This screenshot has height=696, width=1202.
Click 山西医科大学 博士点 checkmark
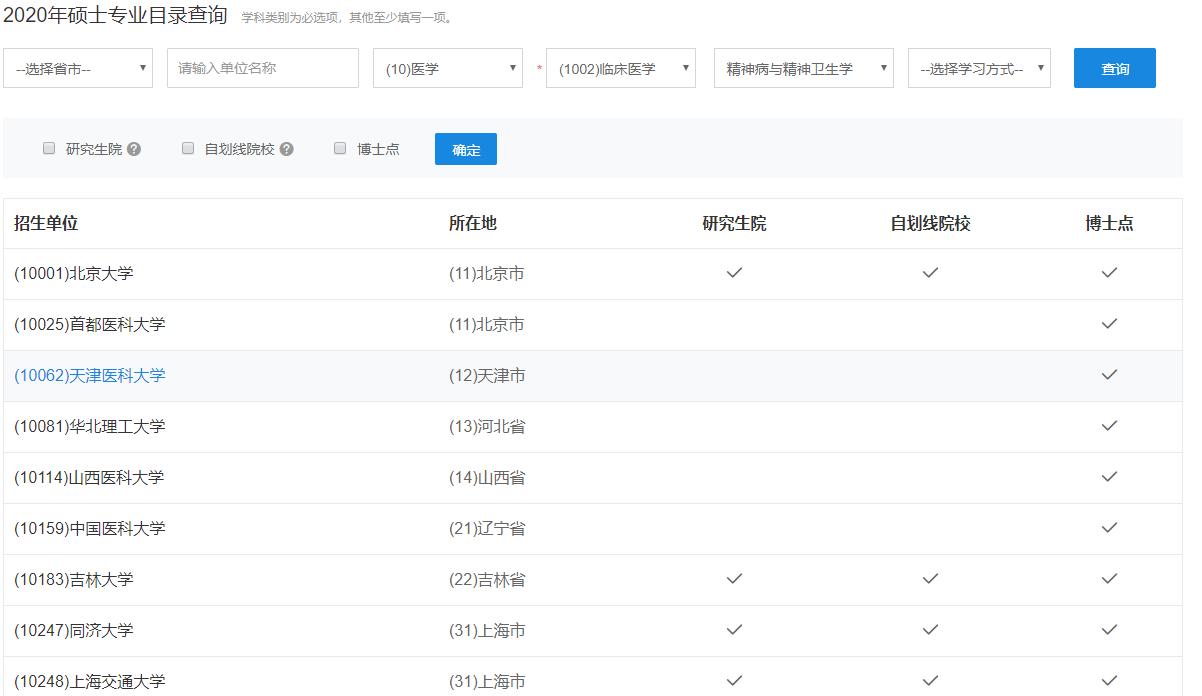(1109, 476)
